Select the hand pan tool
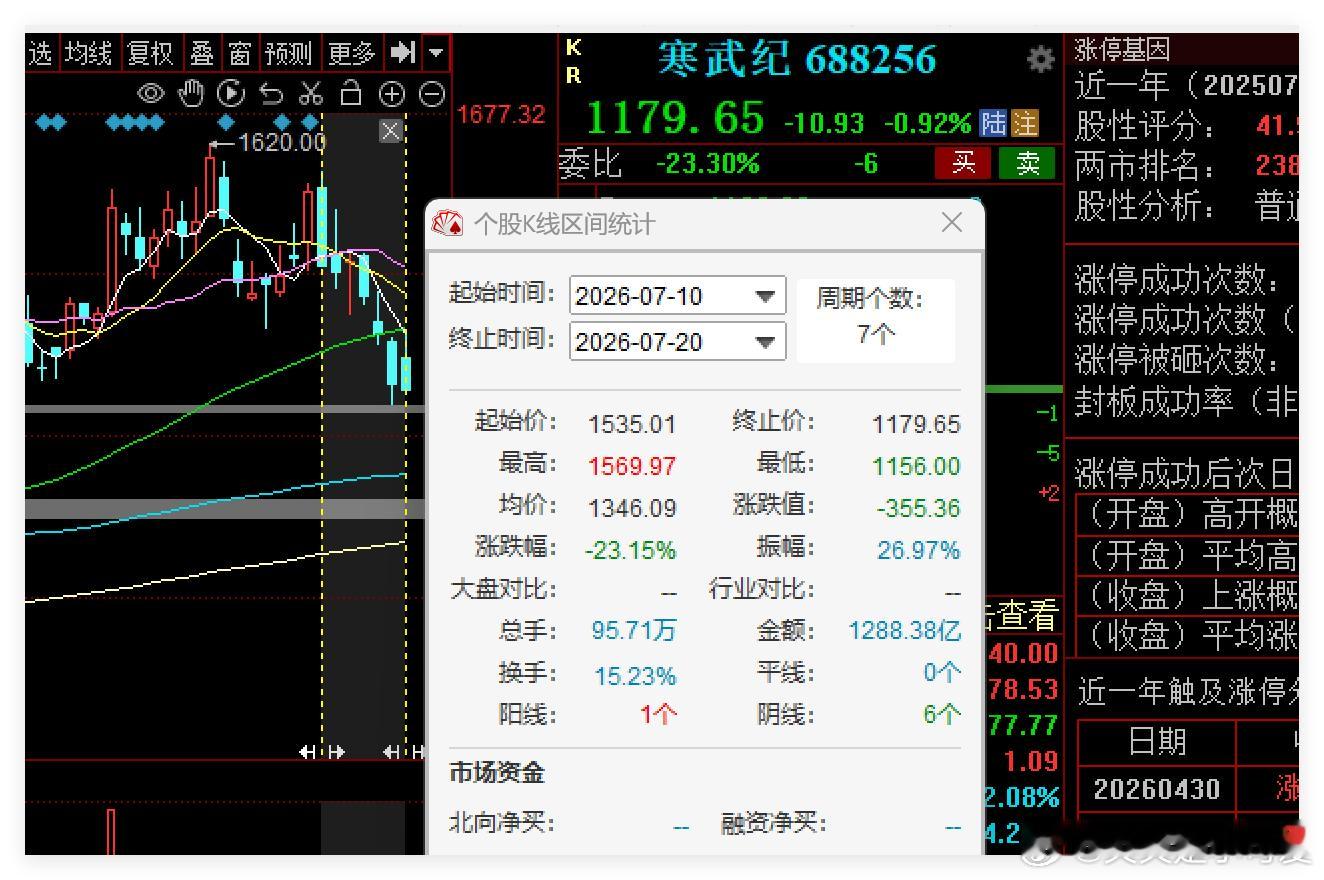The image size is (1324, 880). coord(190,94)
